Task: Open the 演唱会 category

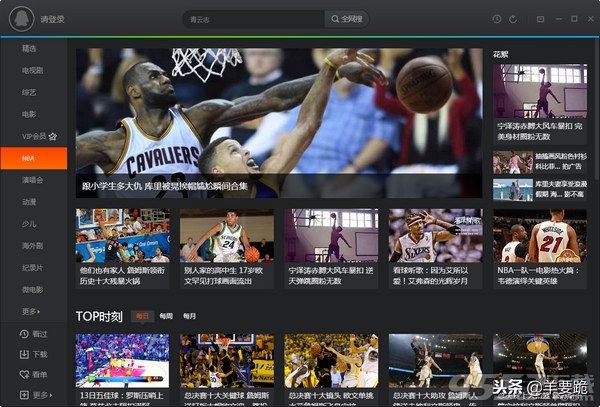Action: tap(33, 180)
